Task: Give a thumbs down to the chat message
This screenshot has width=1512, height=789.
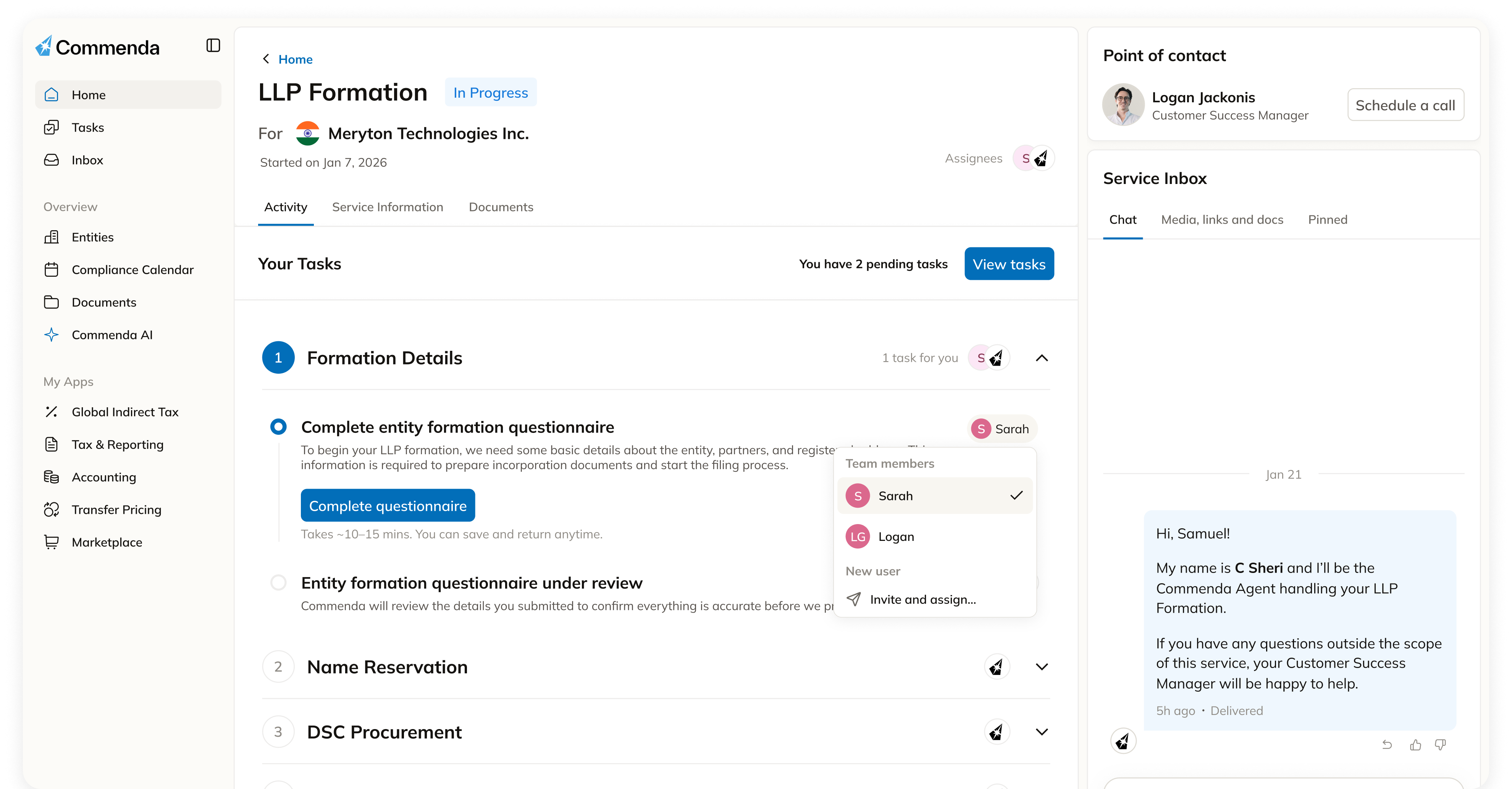Action: pos(1440,744)
